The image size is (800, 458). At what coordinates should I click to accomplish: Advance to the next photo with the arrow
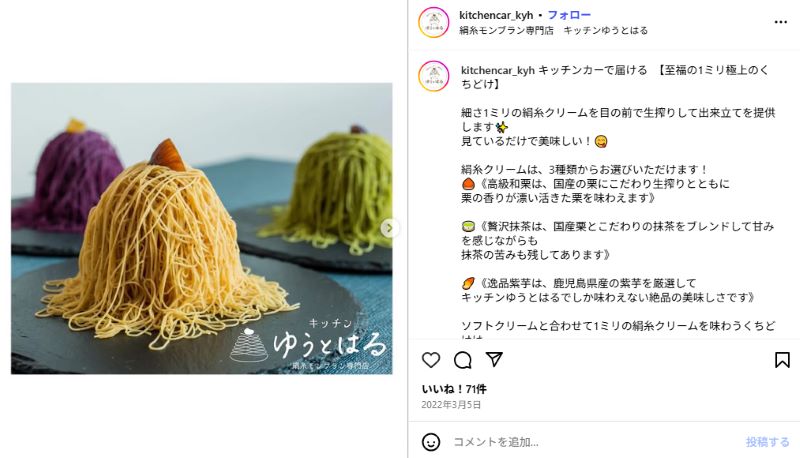click(389, 228)
